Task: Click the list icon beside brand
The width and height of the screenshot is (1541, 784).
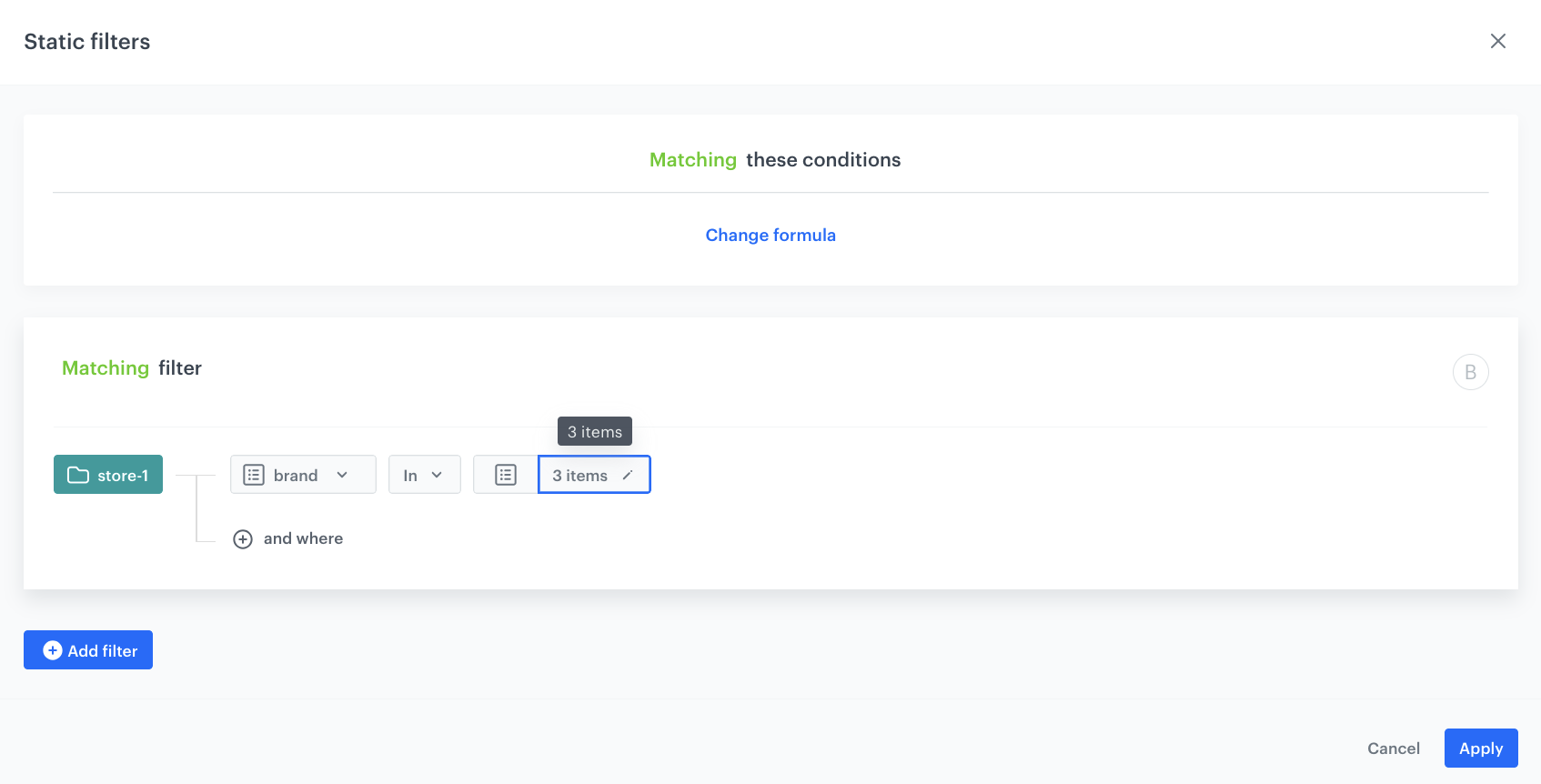Action: (254, 475)
